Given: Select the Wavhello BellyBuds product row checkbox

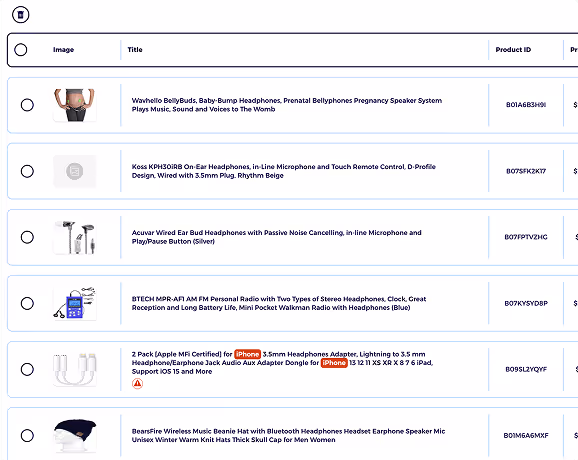Looking at the screenshot, I should tap(27, 105).
